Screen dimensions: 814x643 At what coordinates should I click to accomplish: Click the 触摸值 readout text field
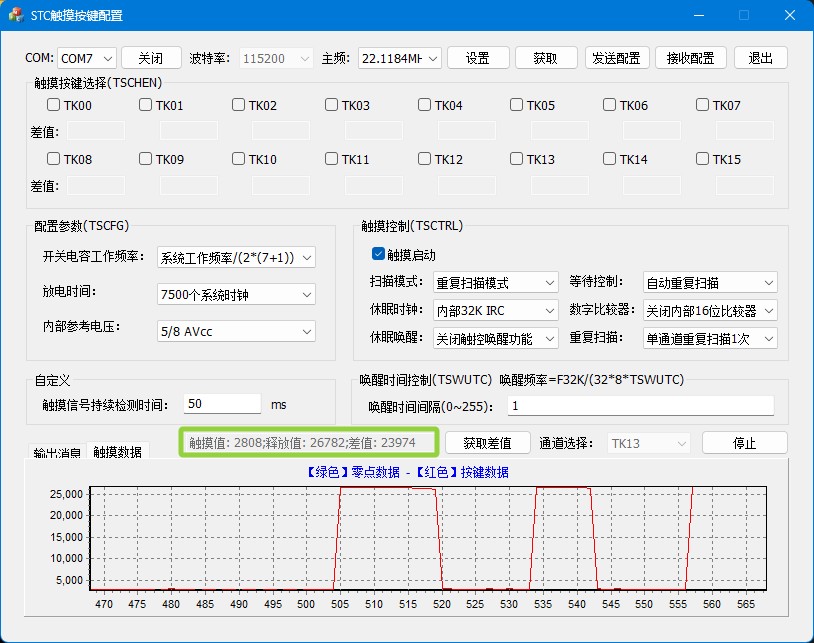[309, 442]
